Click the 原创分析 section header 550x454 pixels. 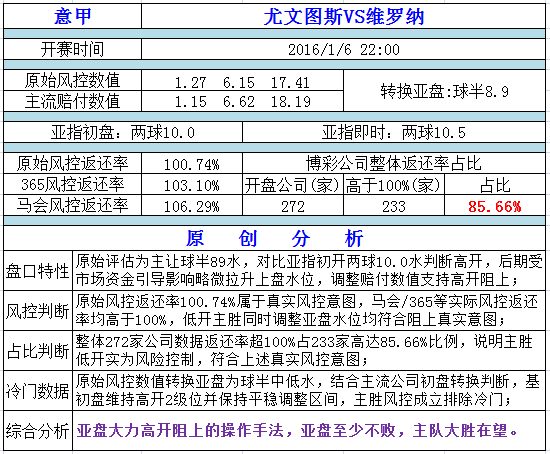tap(274, 238)
